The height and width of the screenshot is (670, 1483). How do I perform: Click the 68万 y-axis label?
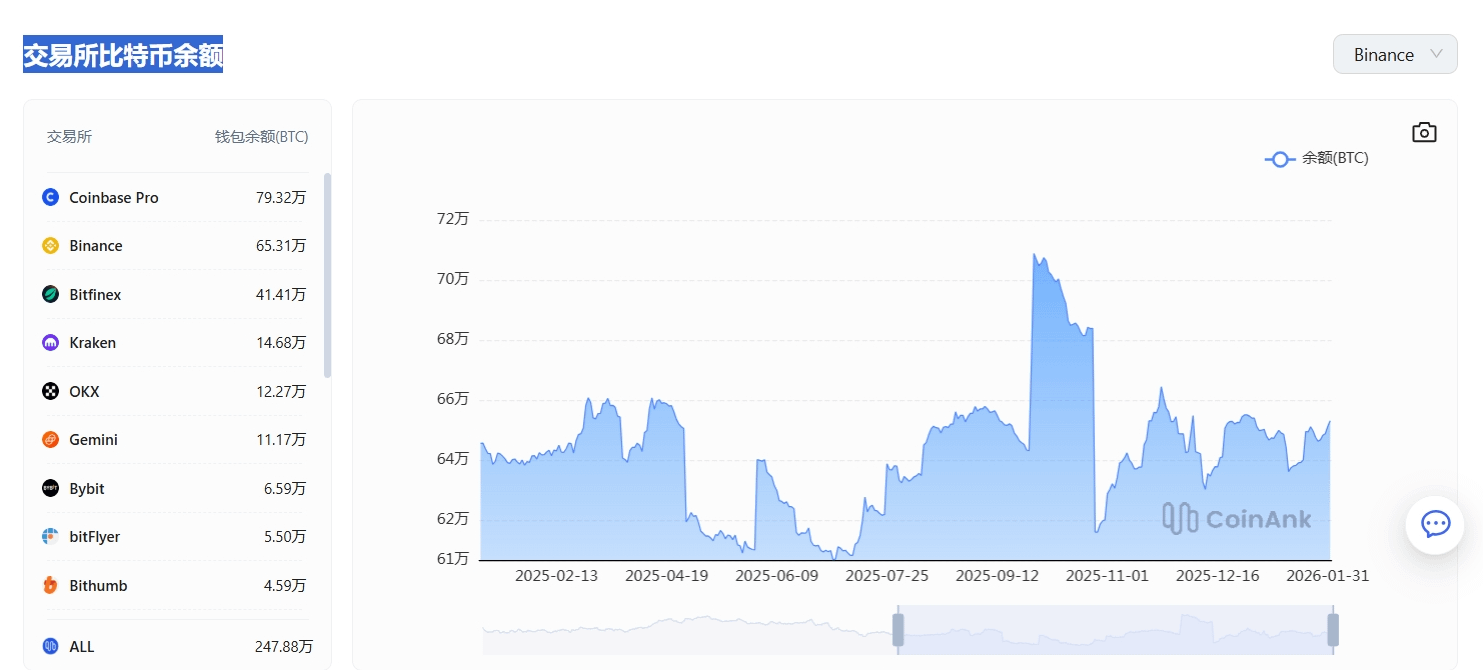click(453, 338)
